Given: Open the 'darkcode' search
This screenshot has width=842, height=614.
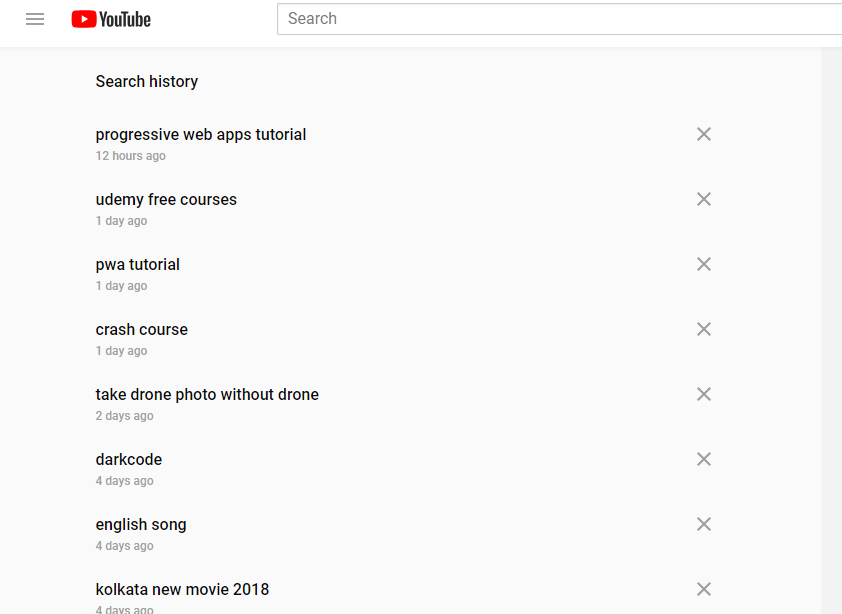Looking at the screenshot, I should tap(129, 460).
